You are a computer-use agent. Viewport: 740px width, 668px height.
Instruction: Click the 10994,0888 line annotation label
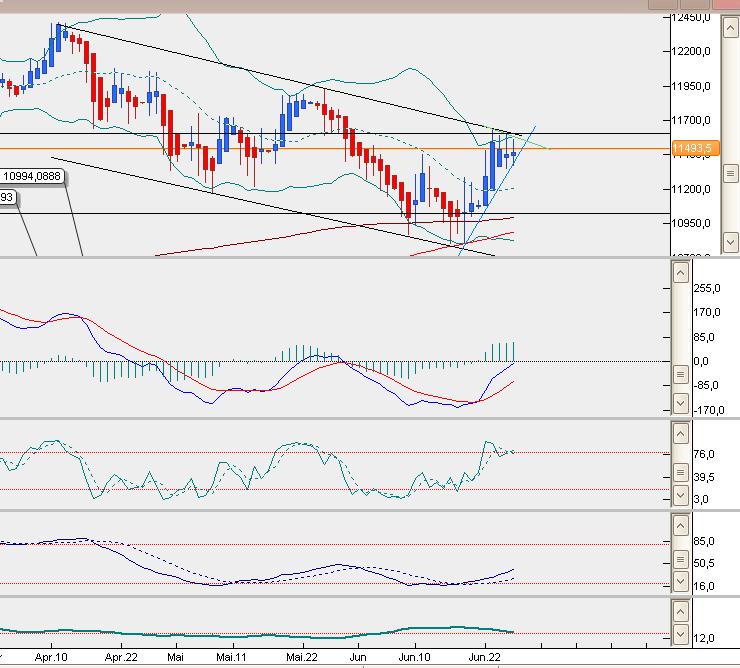32,177
